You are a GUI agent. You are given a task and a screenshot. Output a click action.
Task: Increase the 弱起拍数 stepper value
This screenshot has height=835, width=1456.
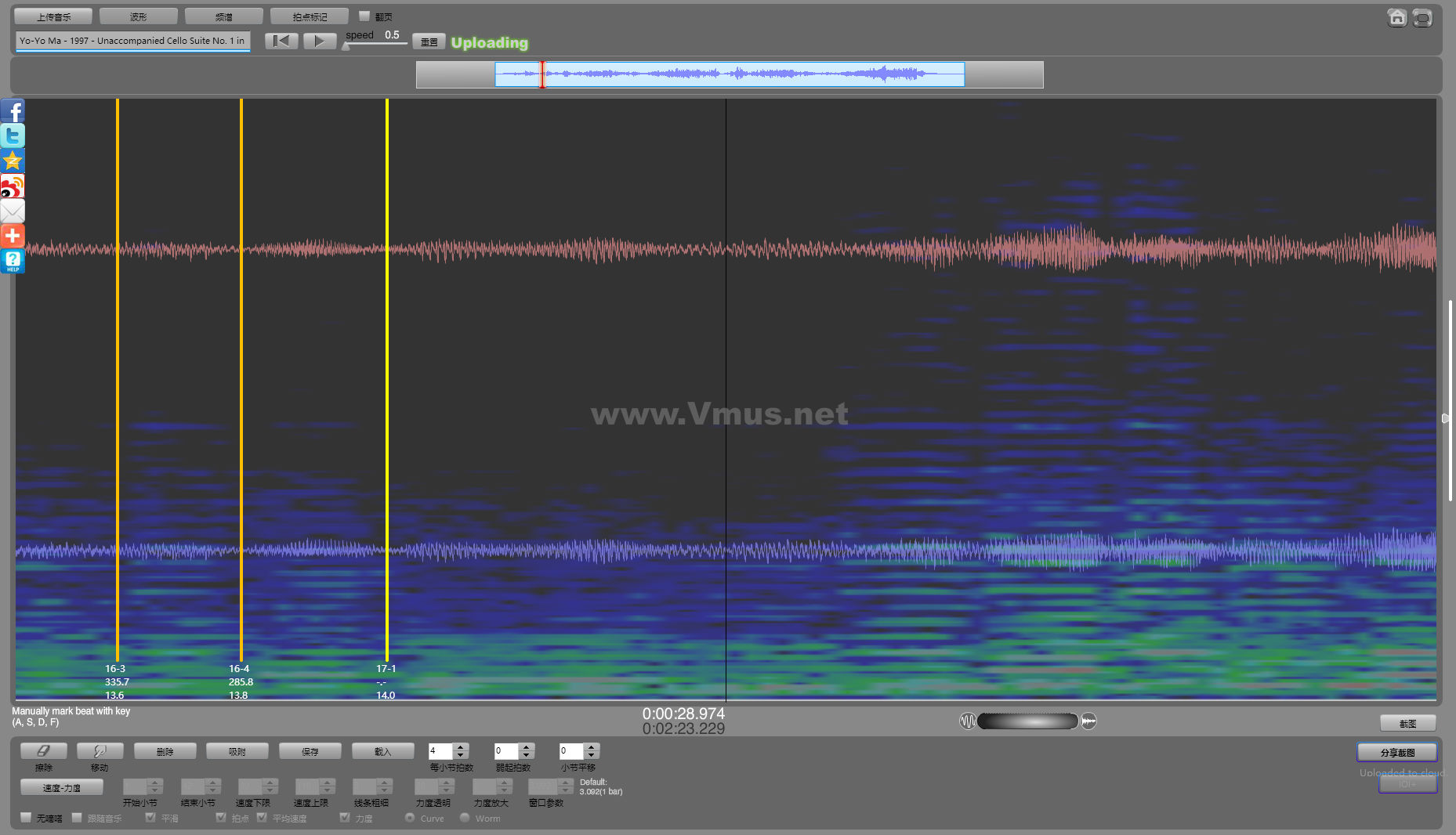pyautogui.click(x=527, y=747)
